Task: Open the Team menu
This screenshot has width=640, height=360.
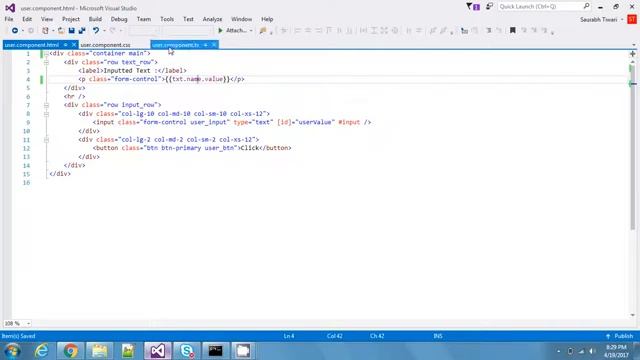Action: (144, 19)
